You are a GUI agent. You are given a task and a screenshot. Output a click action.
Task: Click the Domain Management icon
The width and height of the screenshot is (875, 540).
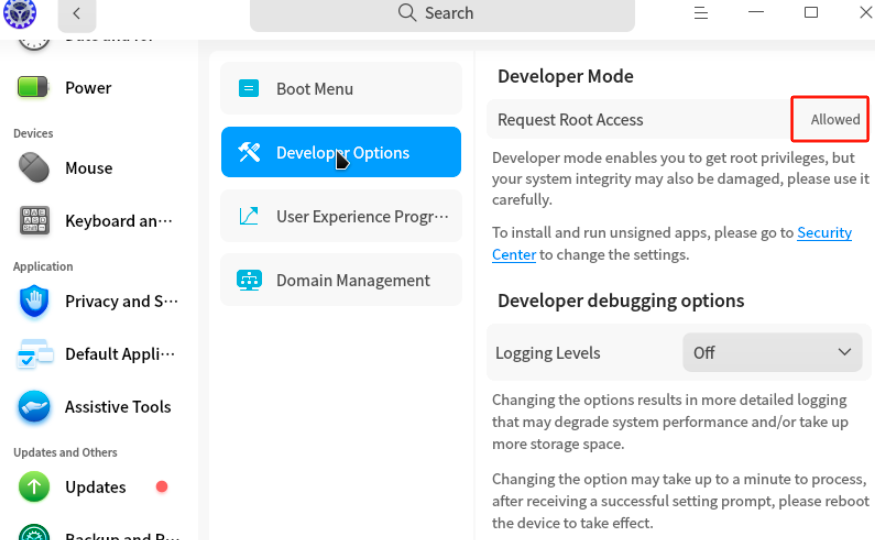click(x=249, y=280)
